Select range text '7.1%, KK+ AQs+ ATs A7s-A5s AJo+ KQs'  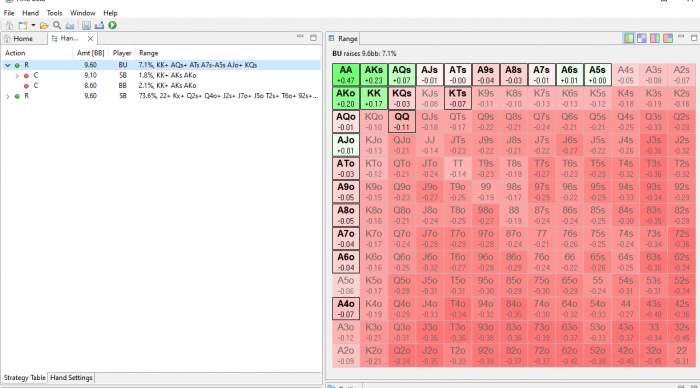[x=198, y=65]
